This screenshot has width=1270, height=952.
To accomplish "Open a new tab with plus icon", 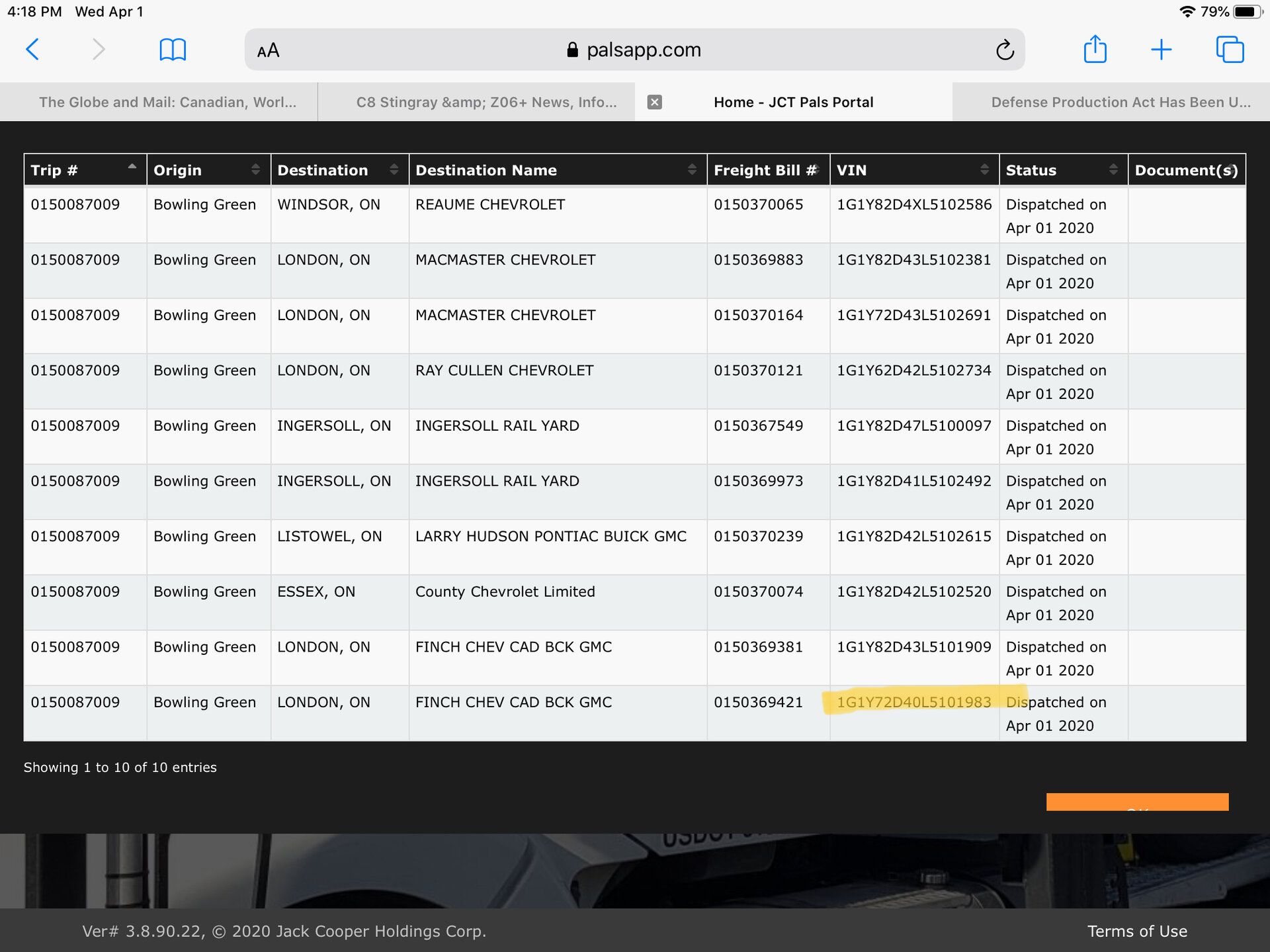I will [x=1161, y=50].
